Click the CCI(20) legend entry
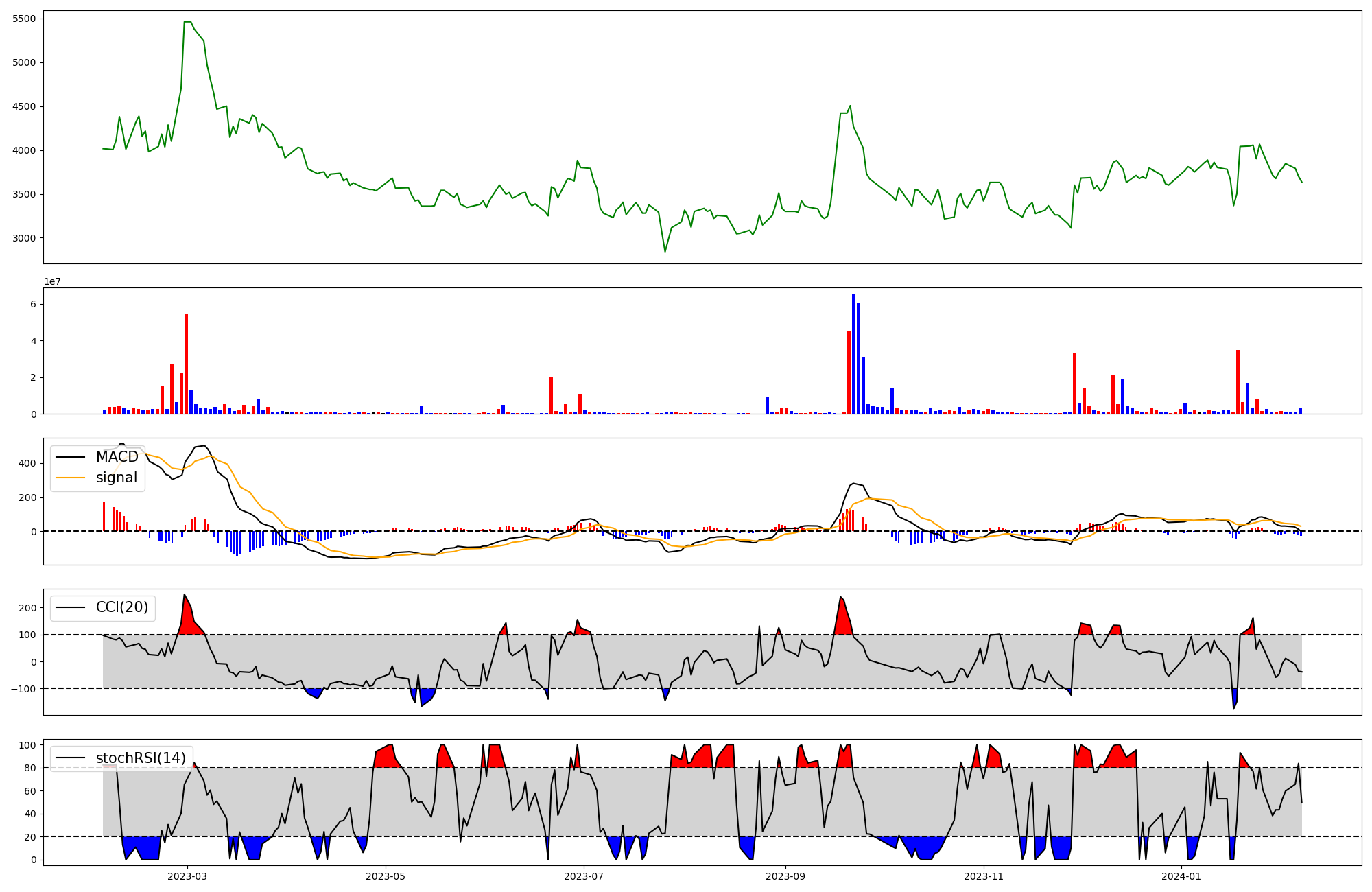 click(x=123, y=607)
